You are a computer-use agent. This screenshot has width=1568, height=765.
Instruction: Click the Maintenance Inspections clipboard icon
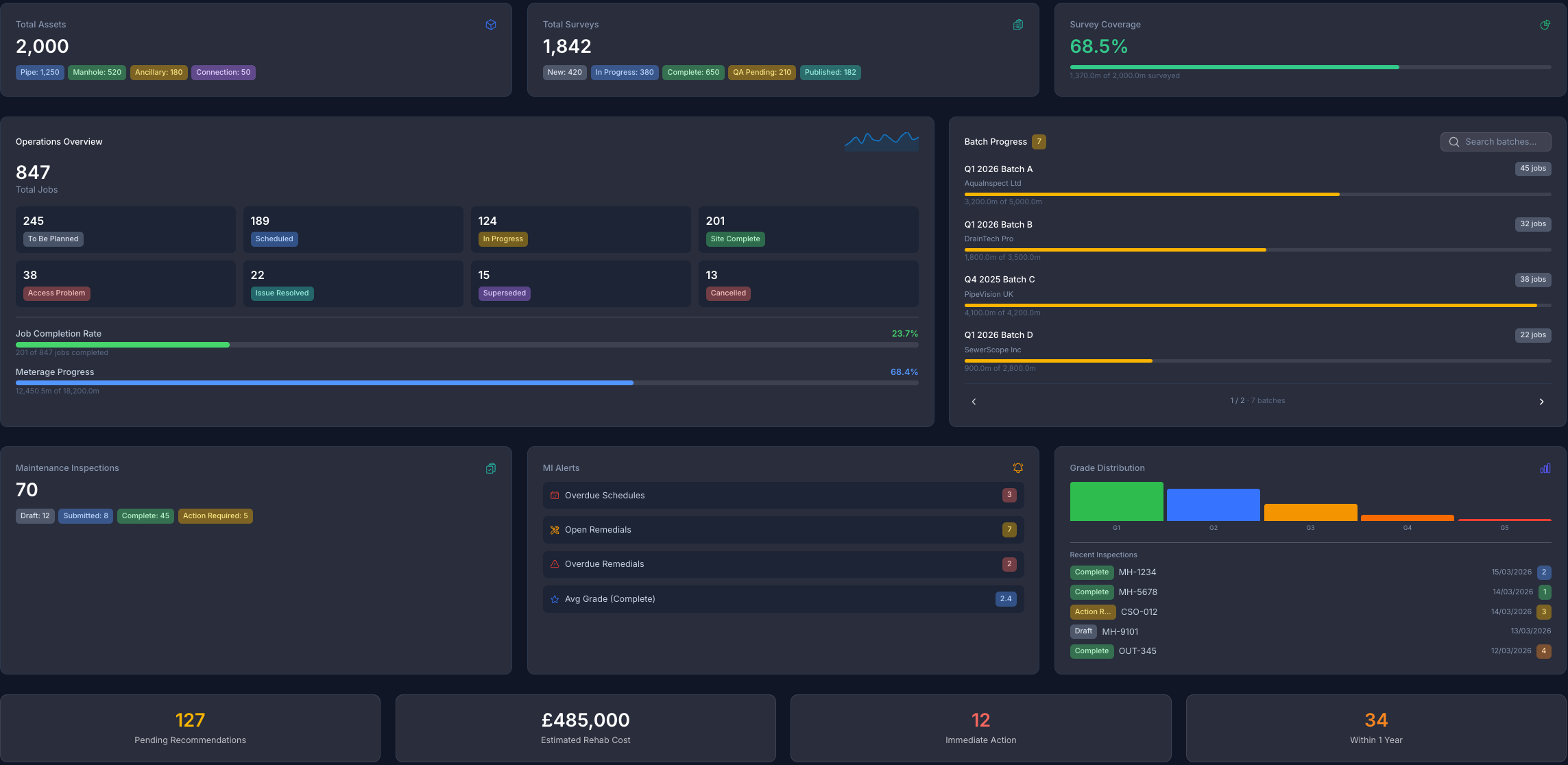491,468
